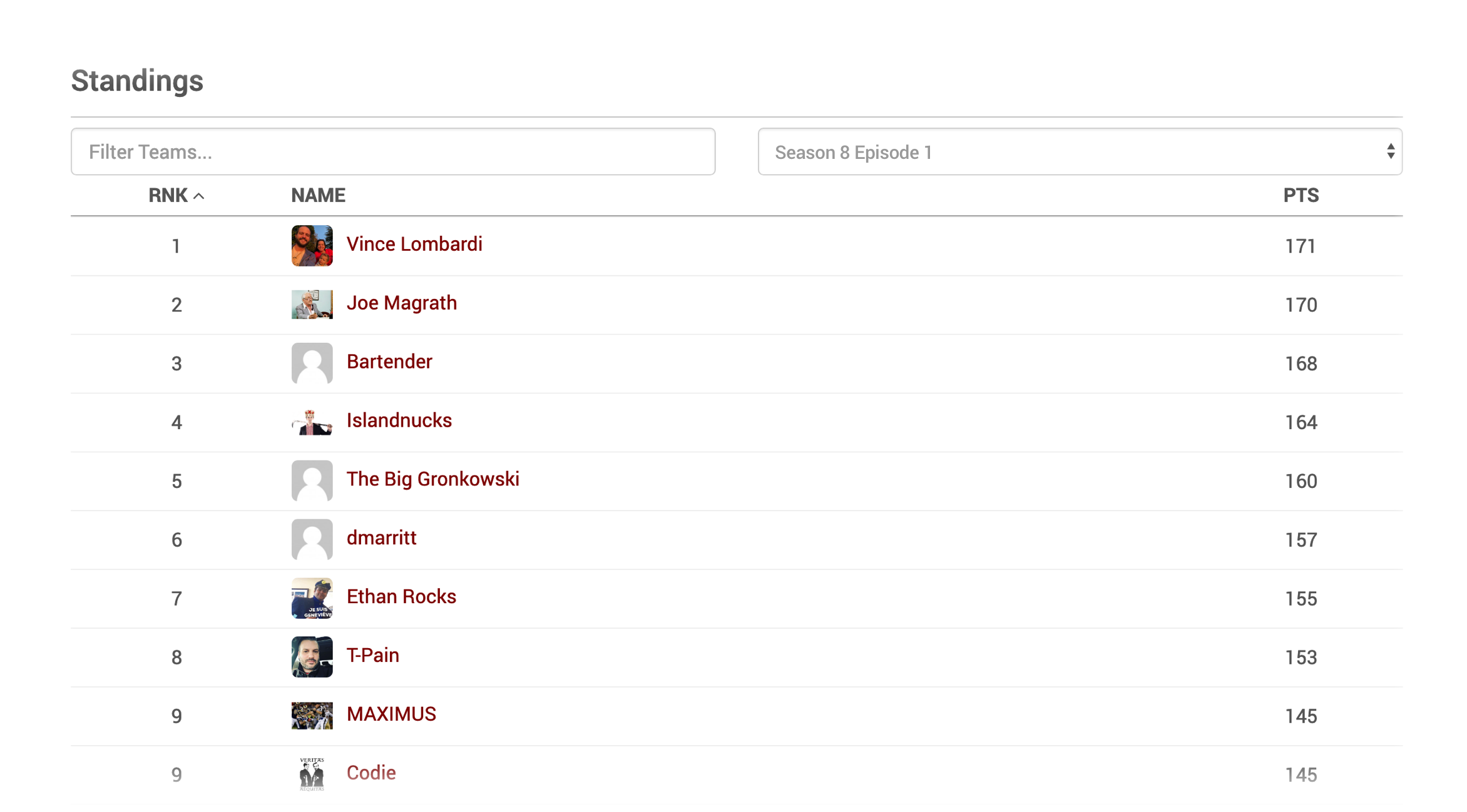1467x812 pixels.
Task: Click Codie's Veritas avatar image
Action: point(312,774)
